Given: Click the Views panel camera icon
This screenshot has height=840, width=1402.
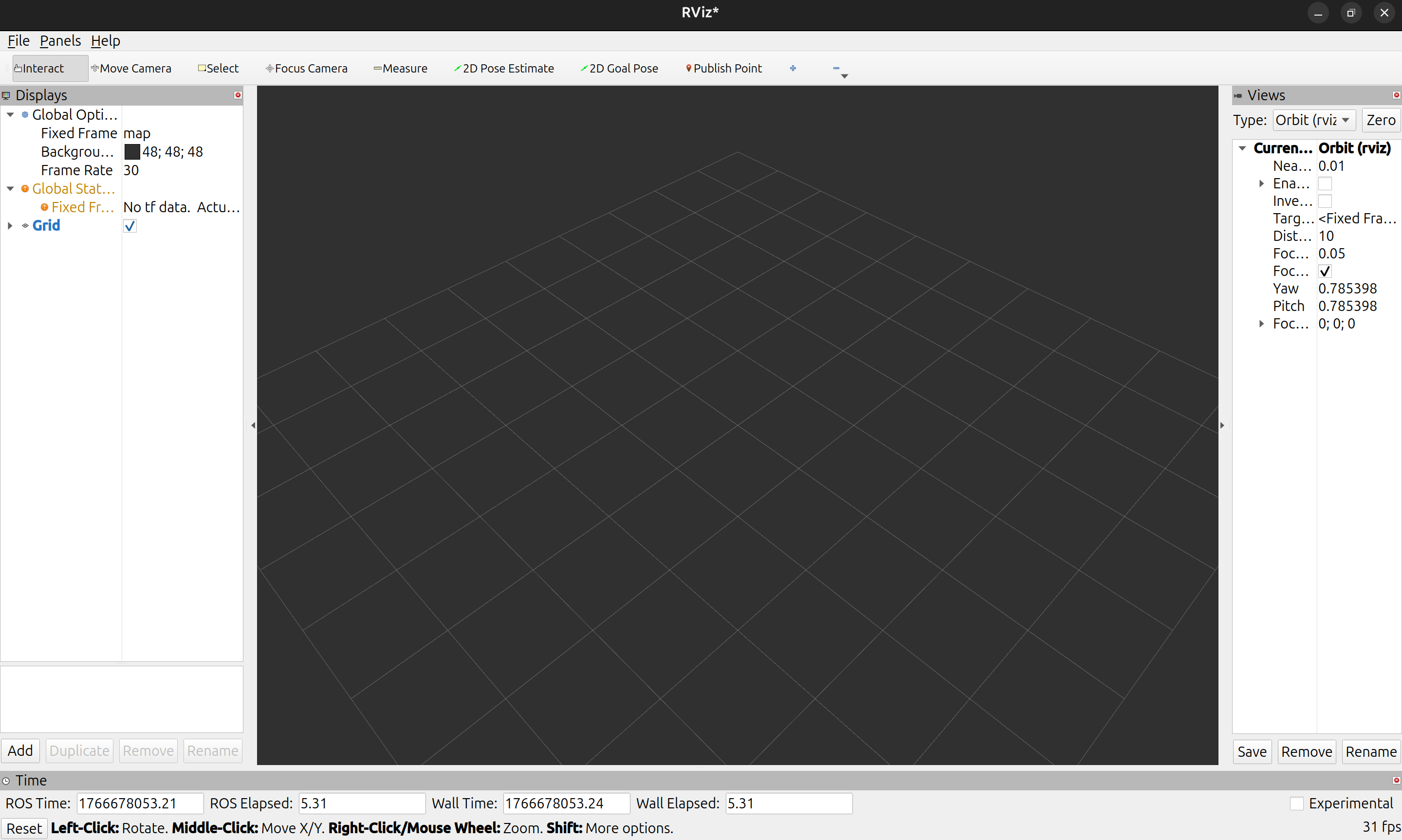Looking at the screenshot, I should 1238,96.
